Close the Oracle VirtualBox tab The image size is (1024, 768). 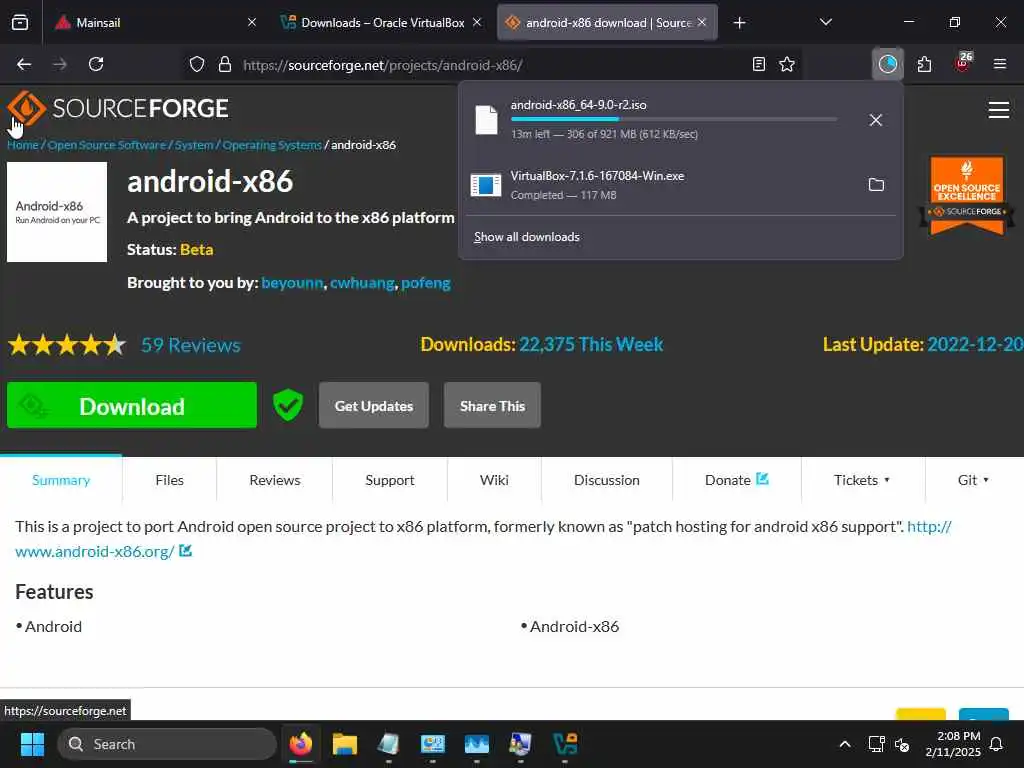point(477,22)
